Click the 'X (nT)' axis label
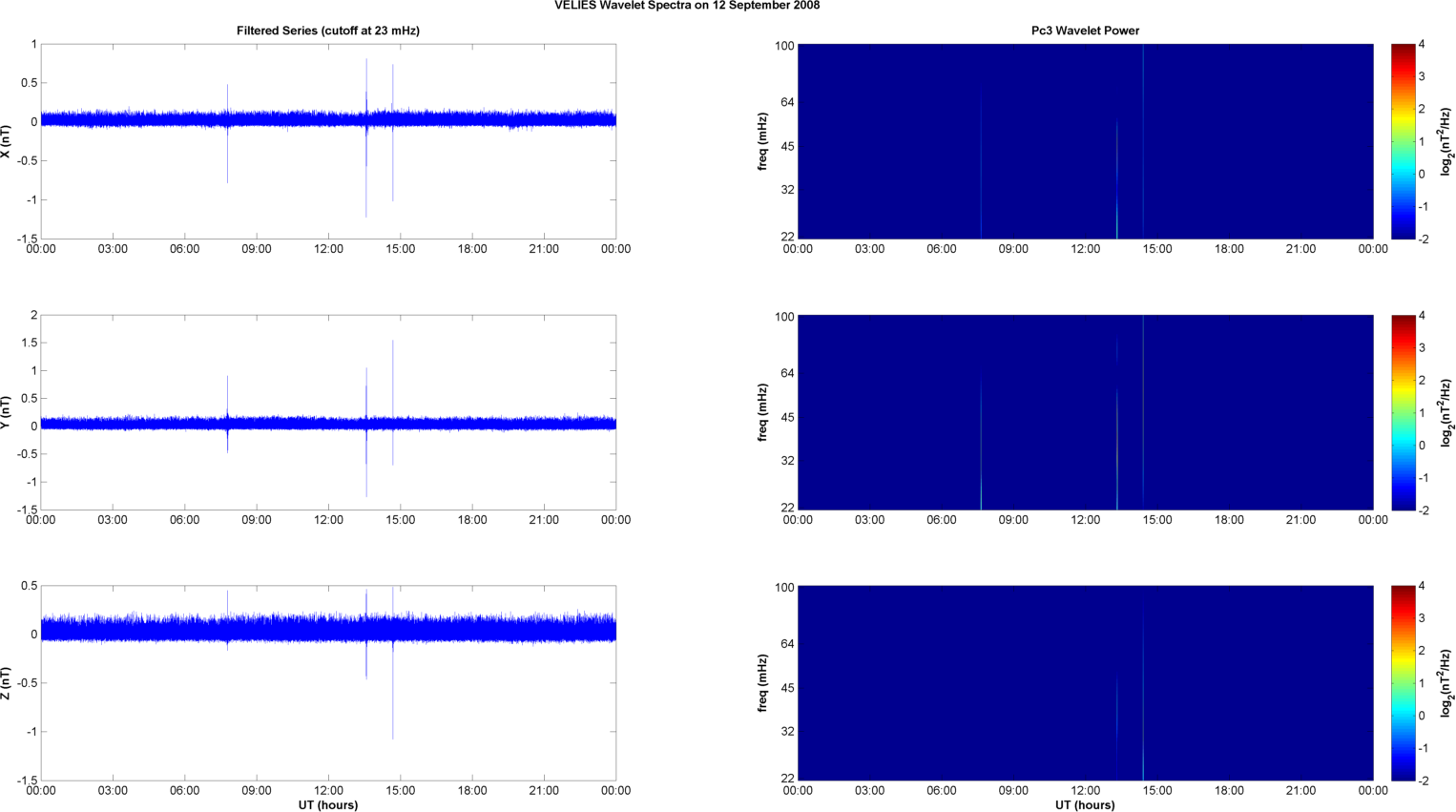Screen dimensions: 1456x812 coord(7,141)
